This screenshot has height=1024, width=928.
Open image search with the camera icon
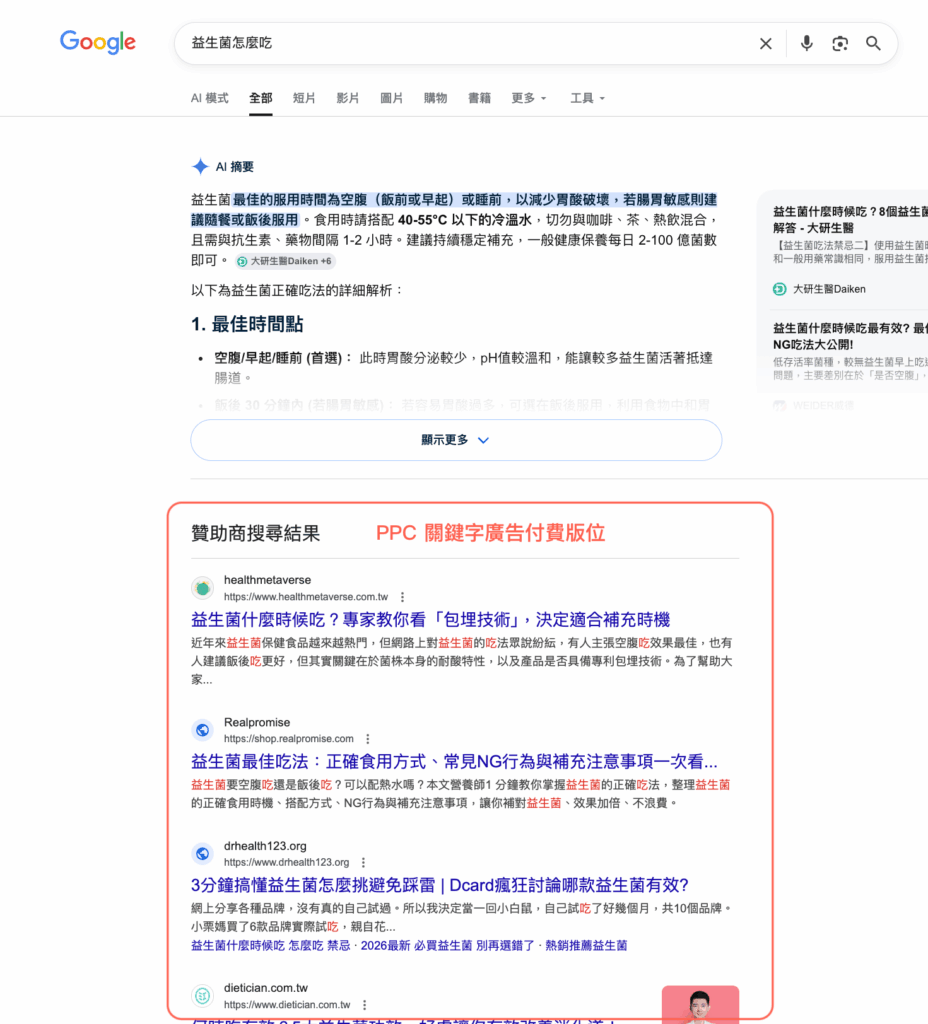click(x=840, y=44)
